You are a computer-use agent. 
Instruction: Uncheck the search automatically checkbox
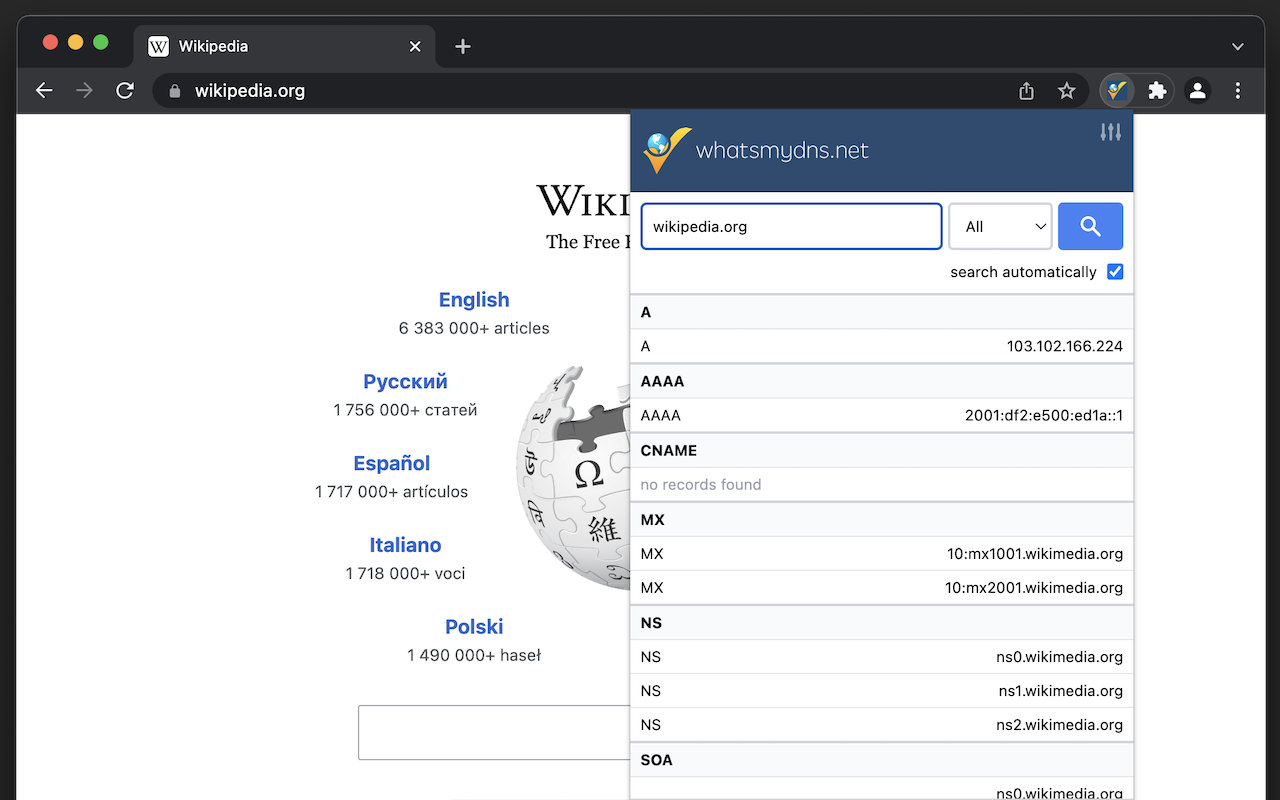(x=1114, y=271)
